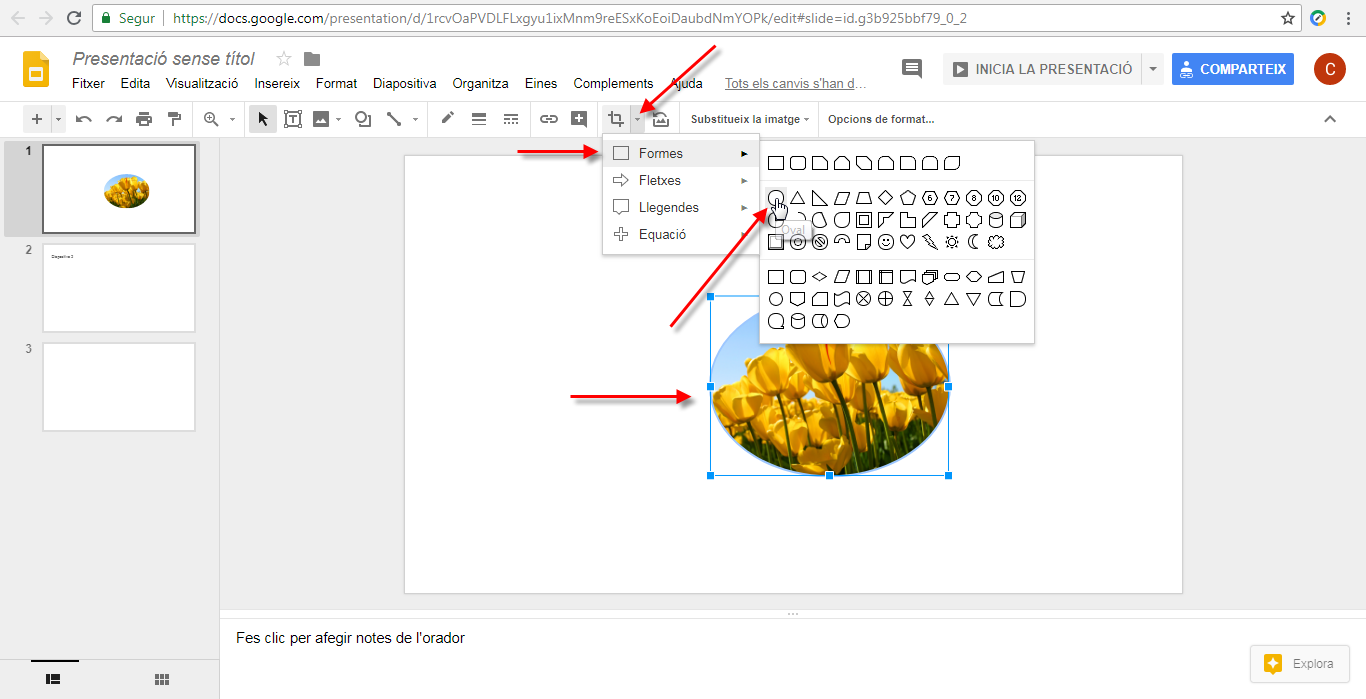Click INICIA LA PRESENTACIÓ button

(x=1043, y=69)
